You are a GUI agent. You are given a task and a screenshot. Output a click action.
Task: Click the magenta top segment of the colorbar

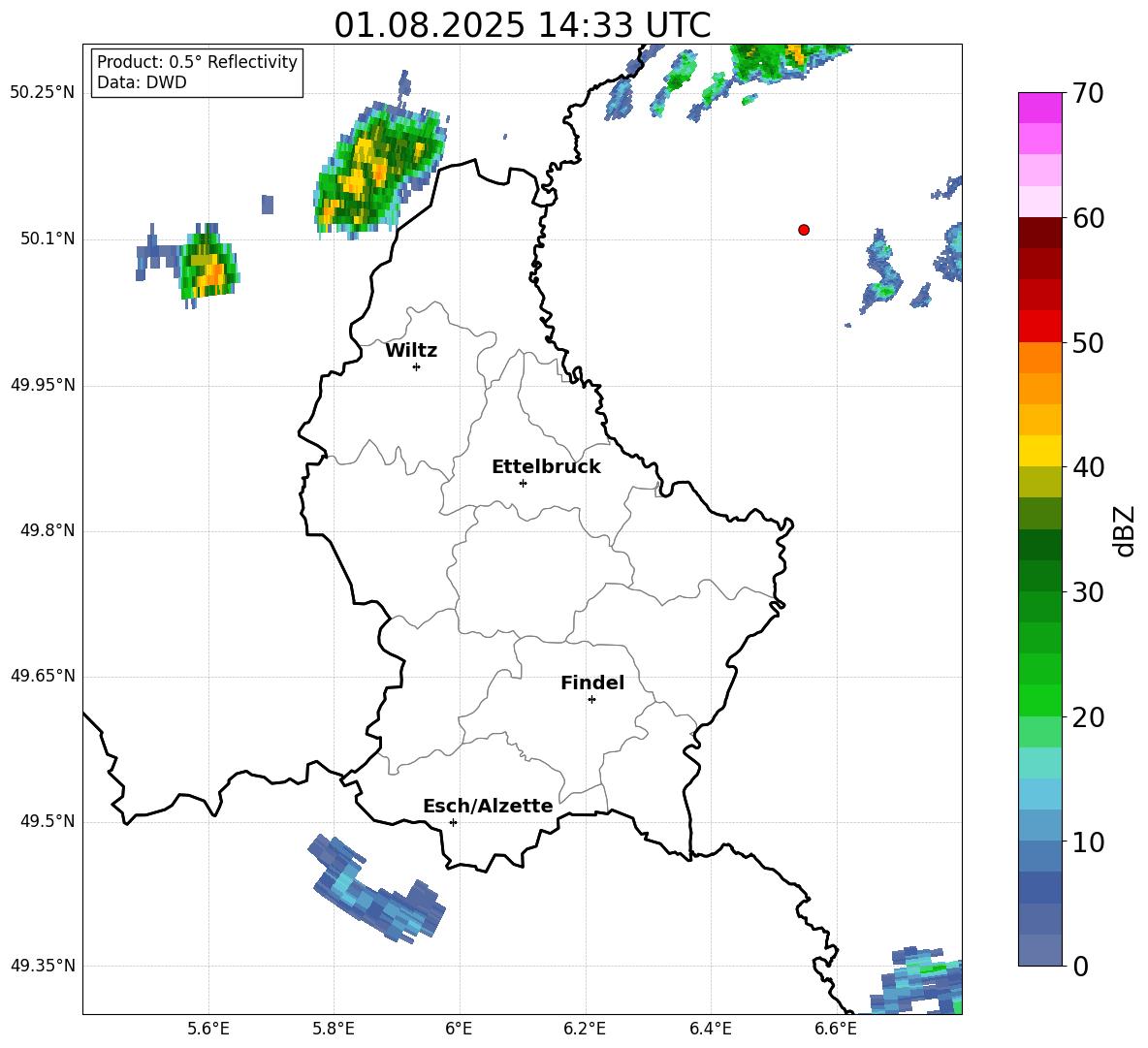[1040, 109]
